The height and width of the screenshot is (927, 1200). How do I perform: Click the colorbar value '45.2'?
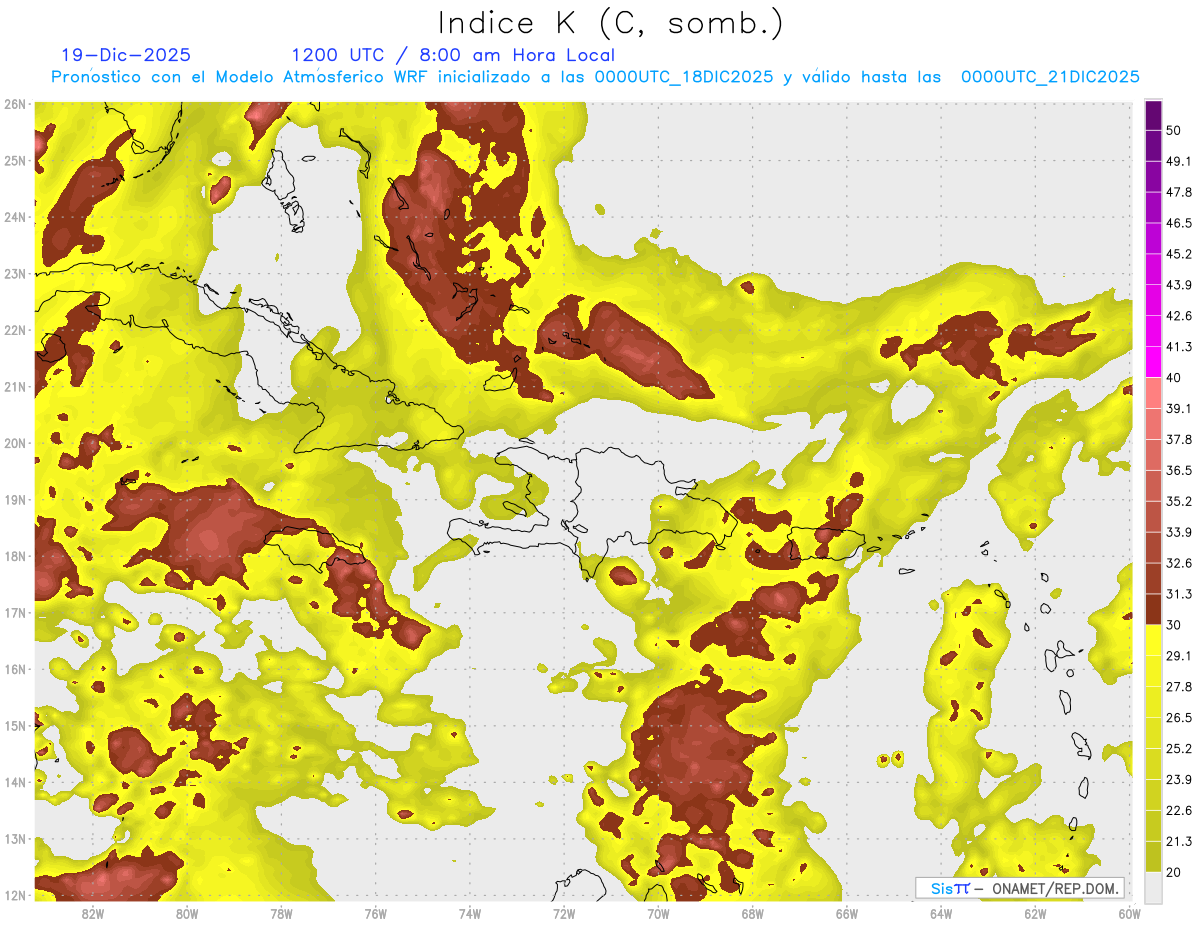pos(1178,254)
